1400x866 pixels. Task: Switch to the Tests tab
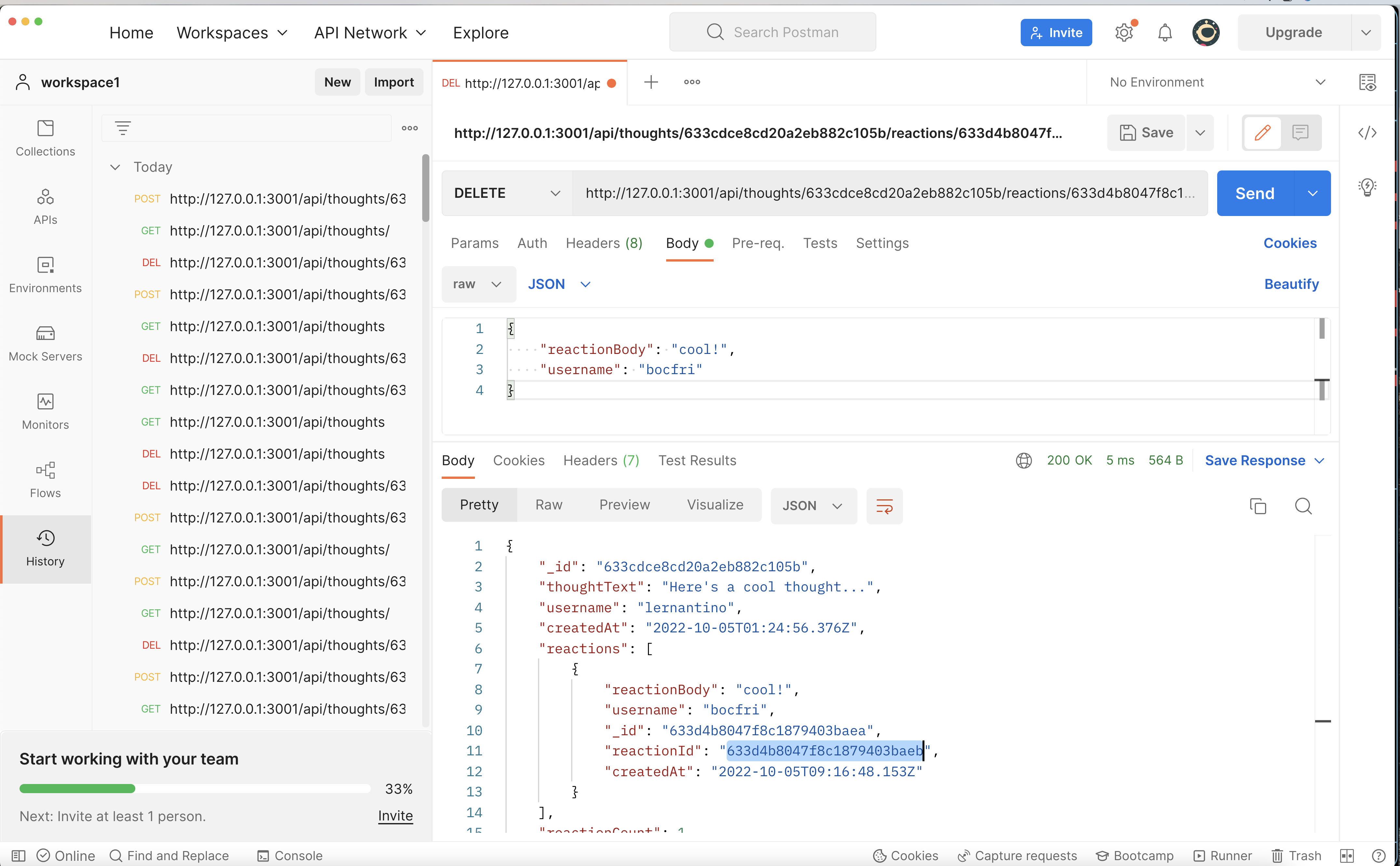point(820,243)
